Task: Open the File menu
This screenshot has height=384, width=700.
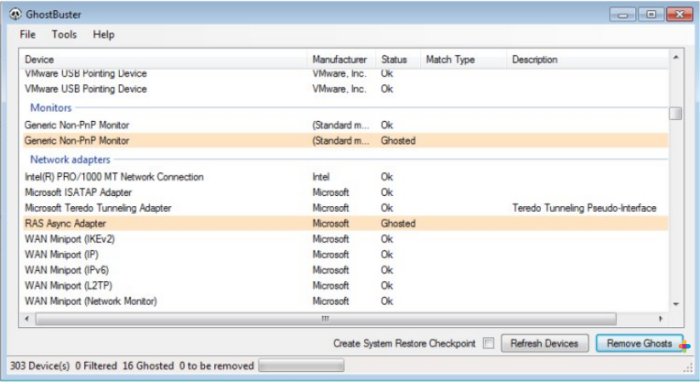Action: coord(27,34)
